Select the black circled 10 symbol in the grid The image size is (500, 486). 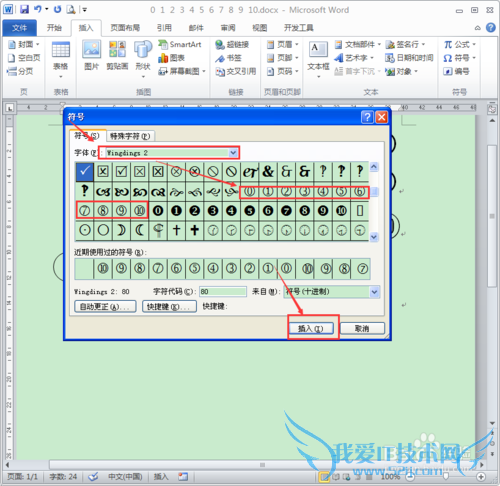coord(341,211)
